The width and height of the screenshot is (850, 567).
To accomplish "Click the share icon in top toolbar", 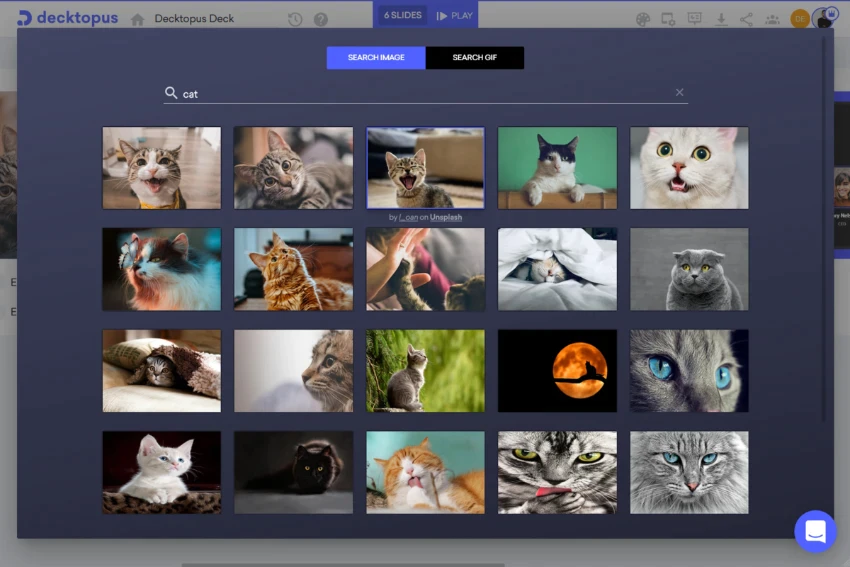I will [x=746, y=20].
